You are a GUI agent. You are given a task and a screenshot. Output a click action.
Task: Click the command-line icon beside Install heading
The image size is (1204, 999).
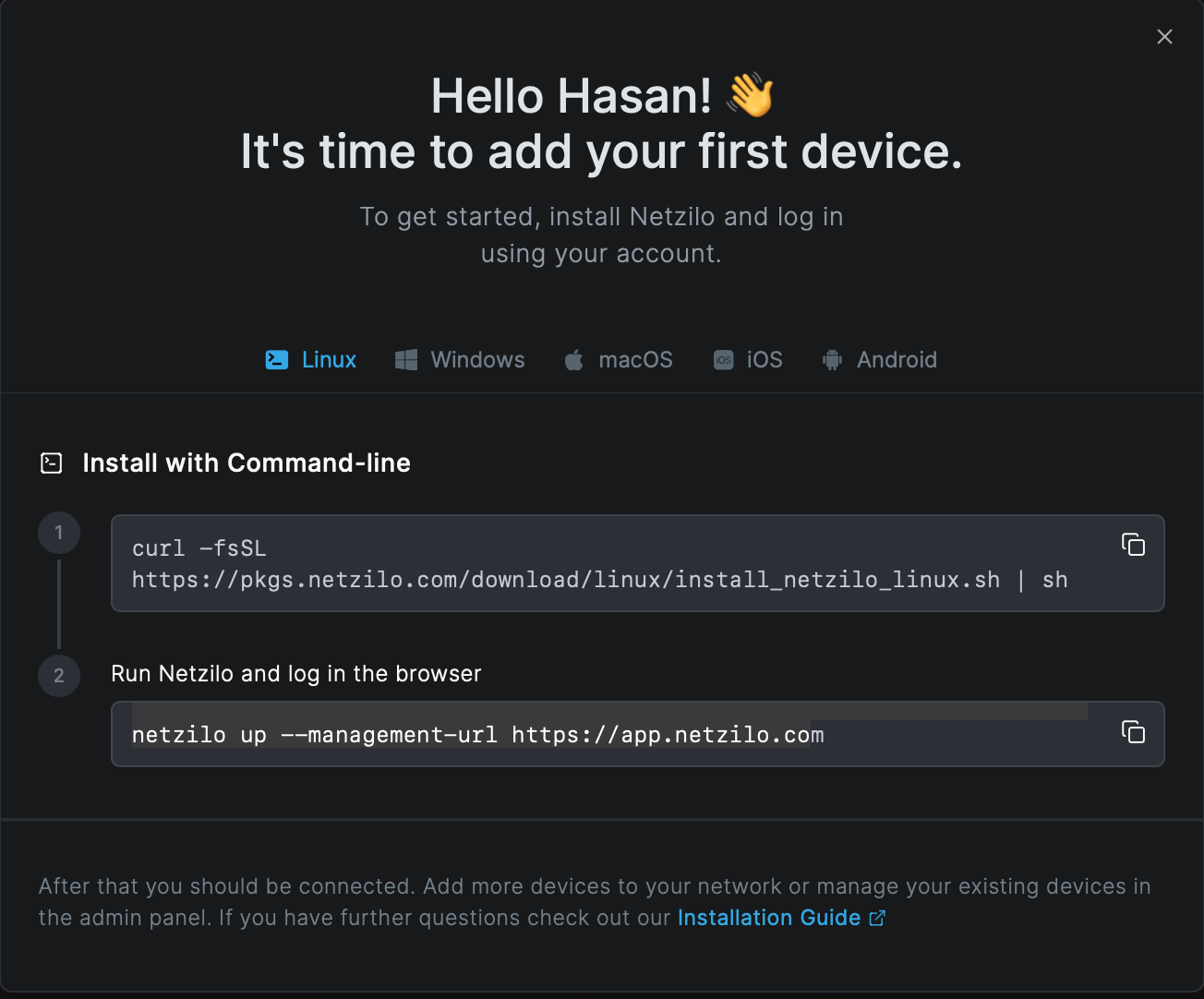(52, 463)
